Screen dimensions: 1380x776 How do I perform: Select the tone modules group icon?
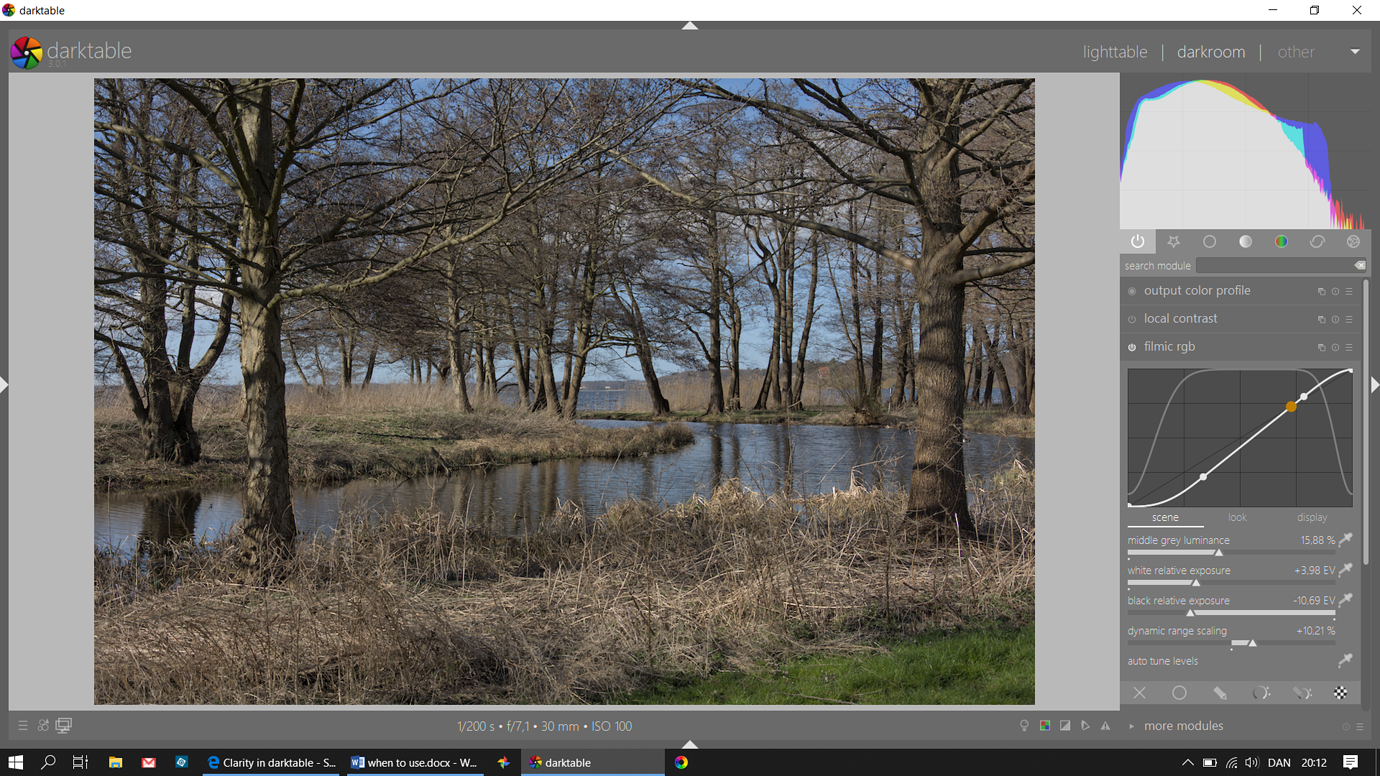click(x=1245, y=242)
